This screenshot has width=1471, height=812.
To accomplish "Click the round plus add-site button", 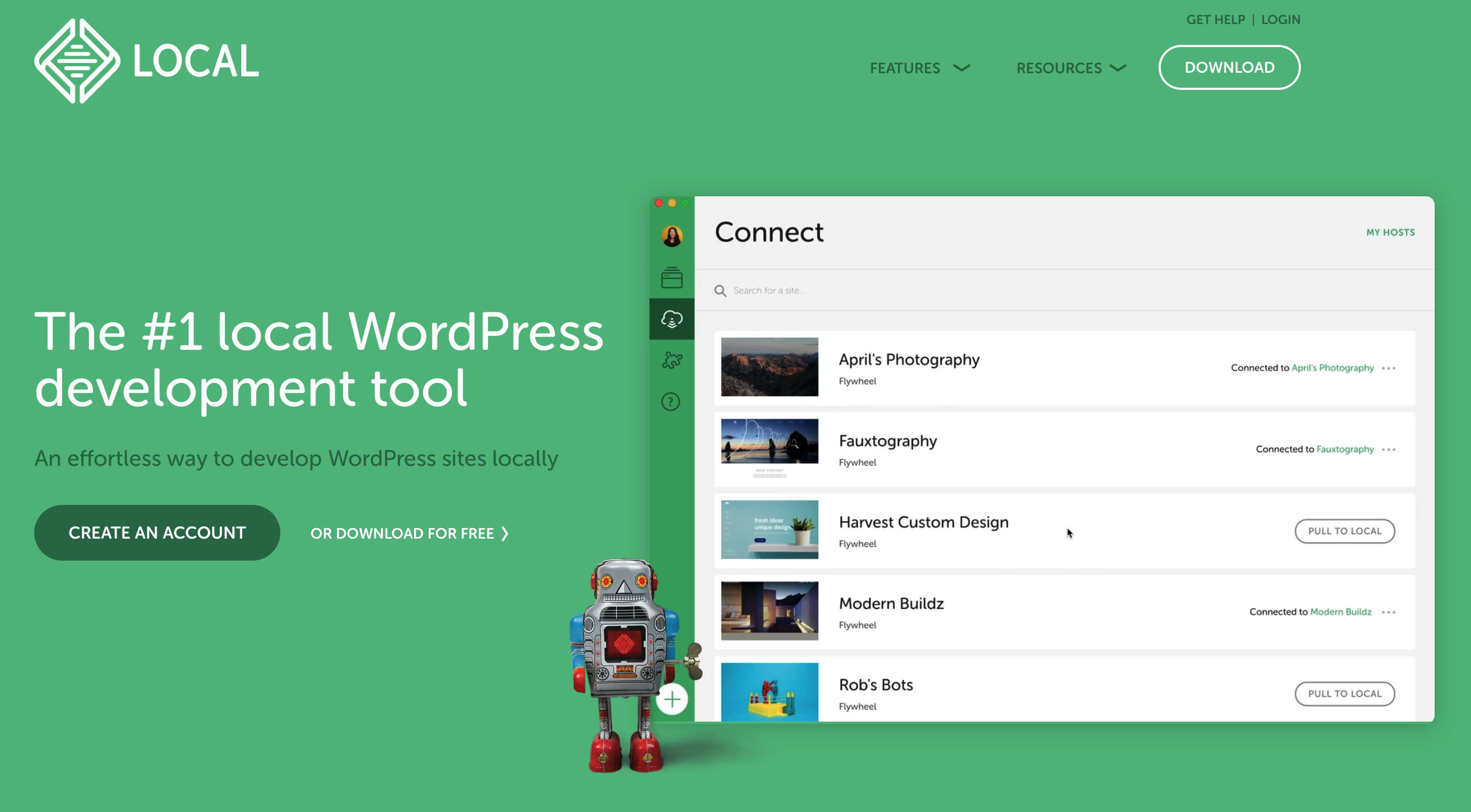I will click(672, 699).
